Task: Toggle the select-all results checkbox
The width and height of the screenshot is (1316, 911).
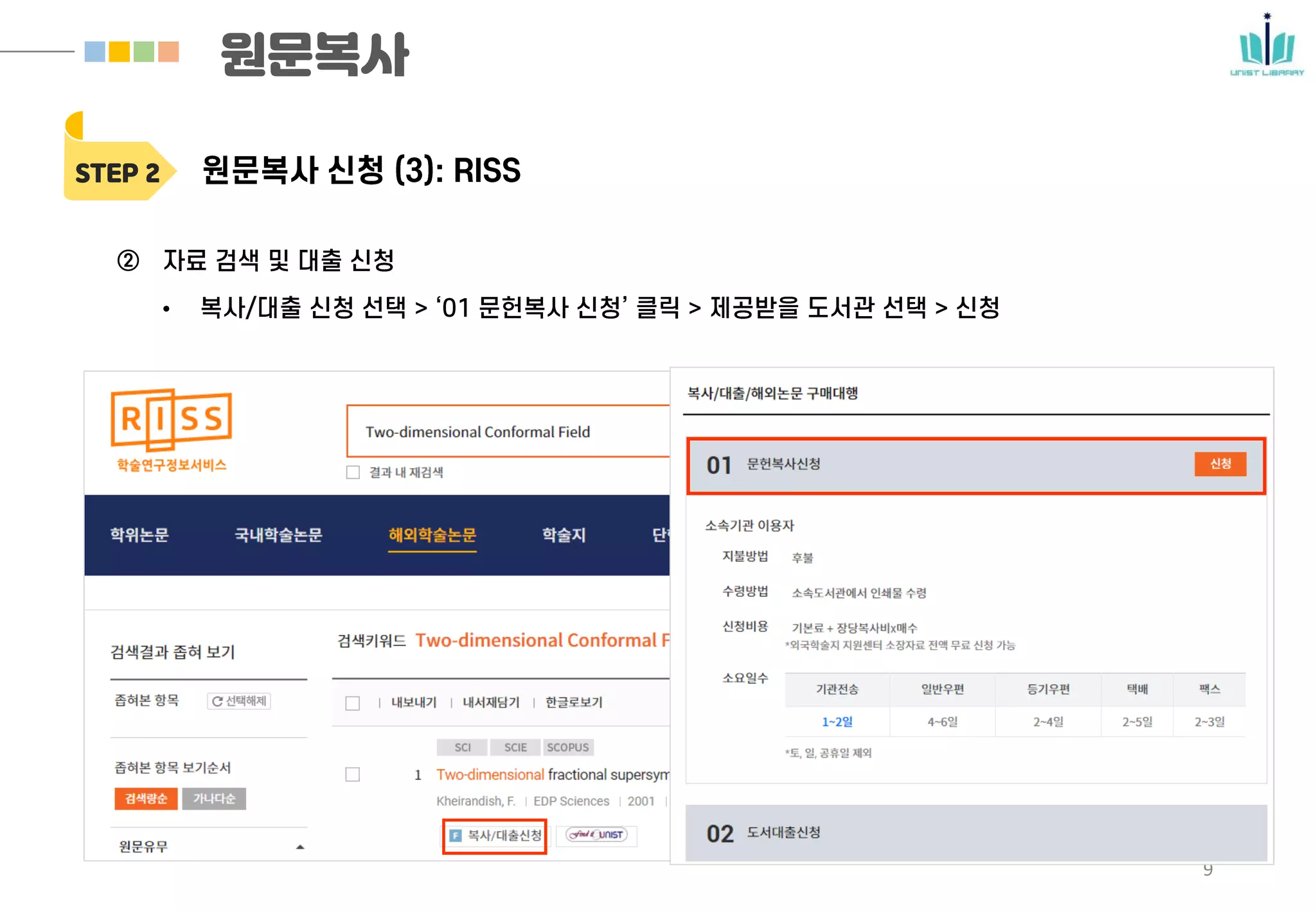Action: (x=353, y=703)
